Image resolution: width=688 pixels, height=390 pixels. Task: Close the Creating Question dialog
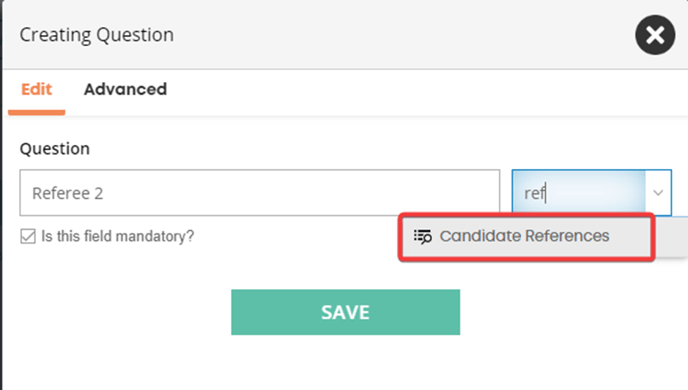point(655,35)
